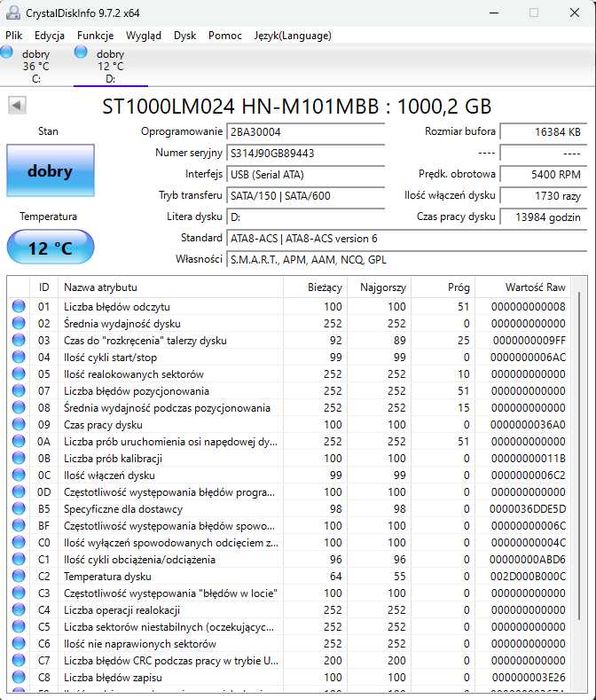The height and width of the screenshot is (700, 596).
Task: Click the CrystalDiskInfo title bar icon
Action: tap(13, 13)
